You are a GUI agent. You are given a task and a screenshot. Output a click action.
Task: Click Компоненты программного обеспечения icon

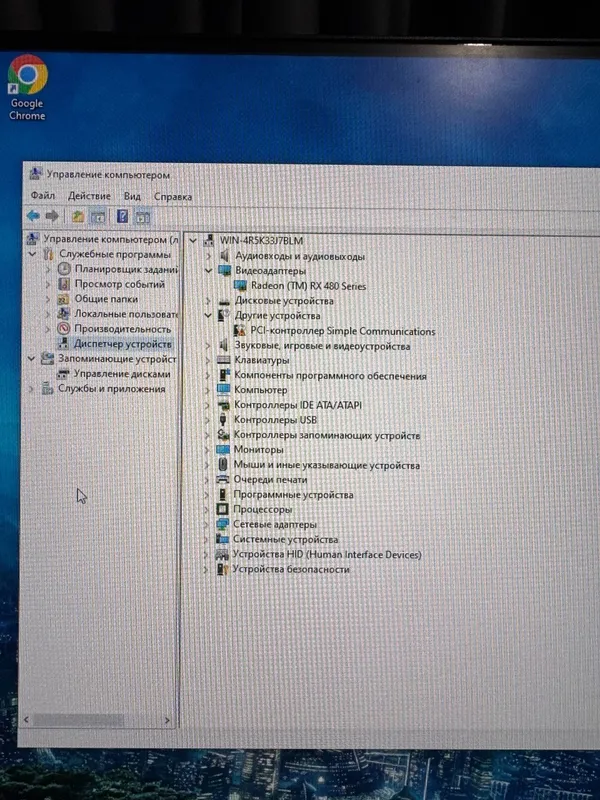[x=223, y=375]
